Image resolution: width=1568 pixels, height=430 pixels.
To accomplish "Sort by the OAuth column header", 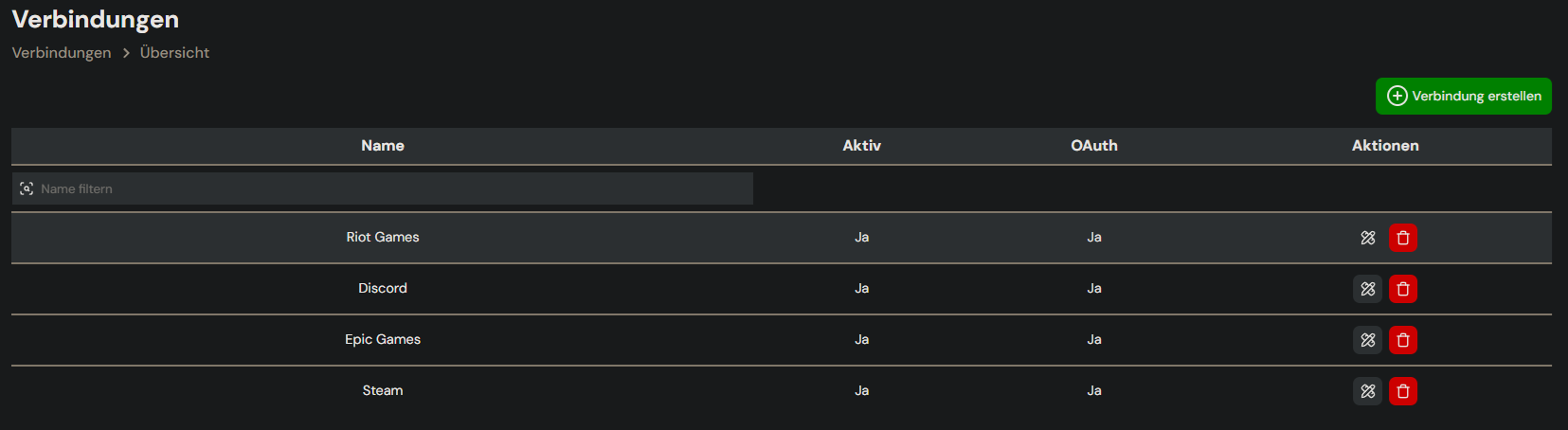I will pyautogui.click(x=1094, y=145).
